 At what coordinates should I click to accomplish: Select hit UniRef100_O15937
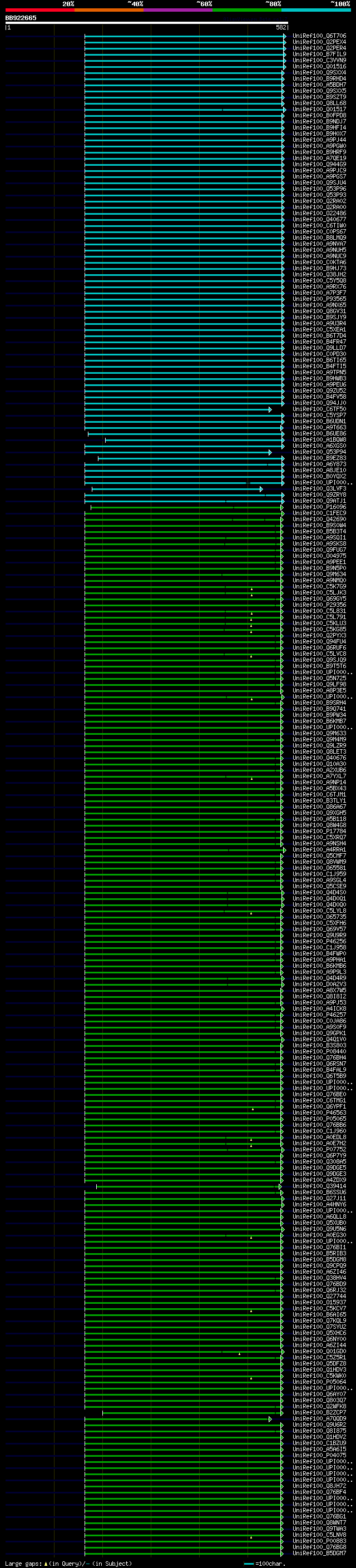click(x=319, y=1302)
